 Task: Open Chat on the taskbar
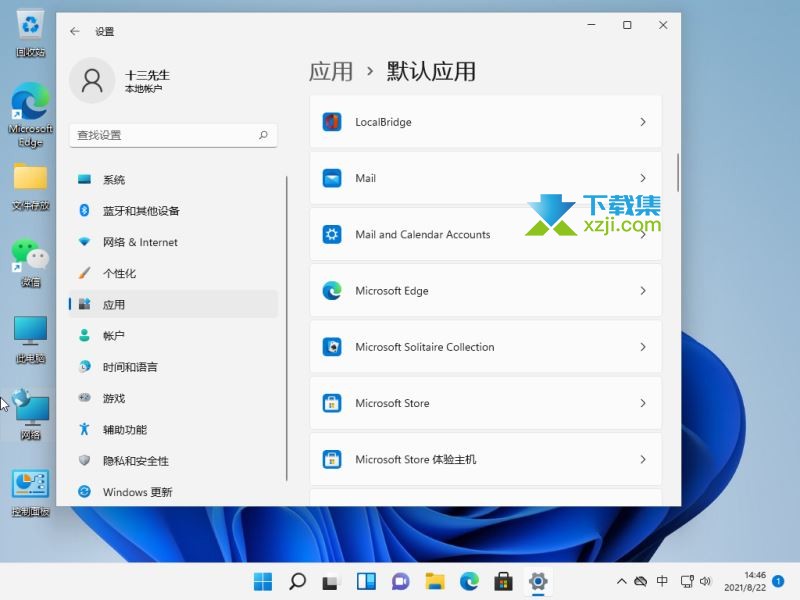point(401,581)
